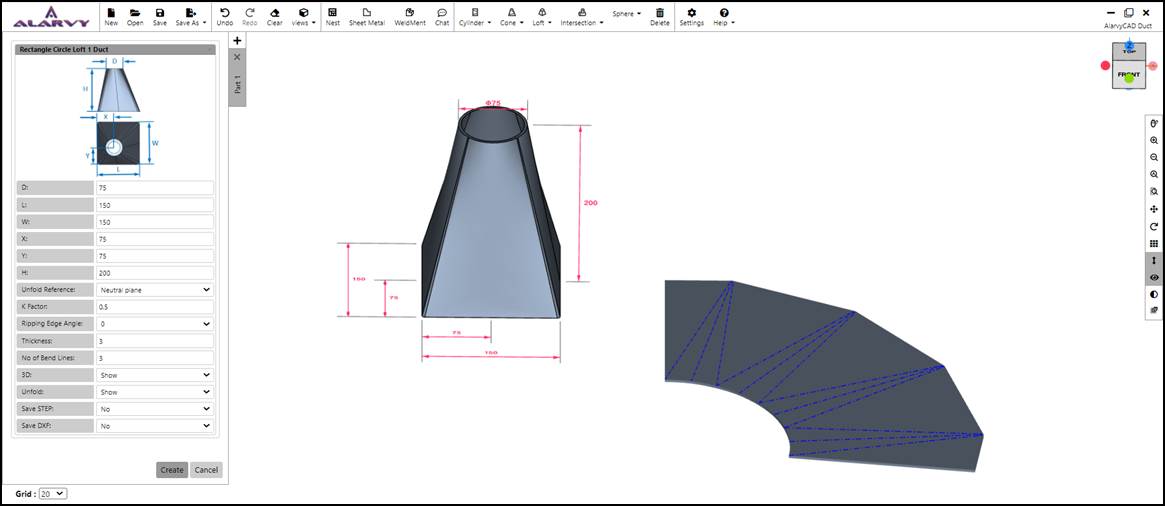This screenshot has width=1165, height=506.
Task: Toggle the dimension arrow display icon
Action: click(1154, 261)
